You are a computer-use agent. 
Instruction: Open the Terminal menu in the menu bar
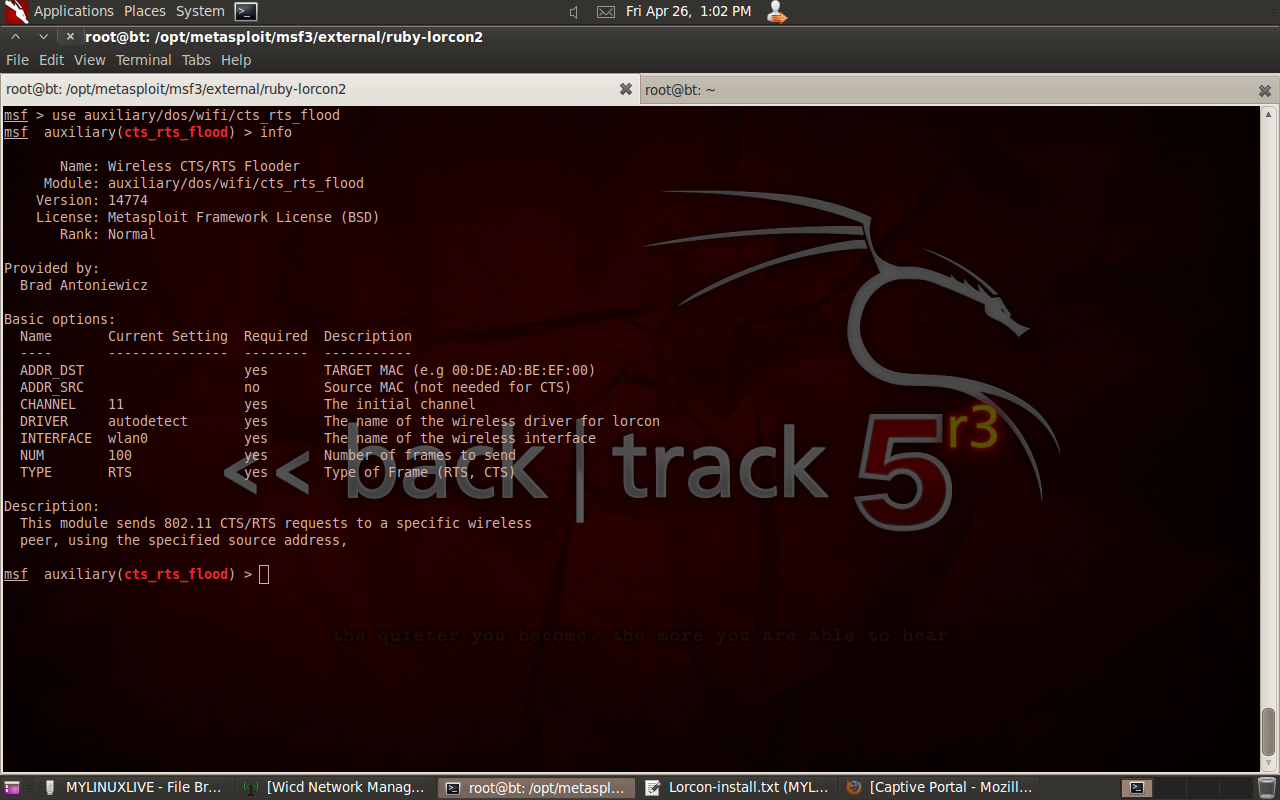coord(144,60)
